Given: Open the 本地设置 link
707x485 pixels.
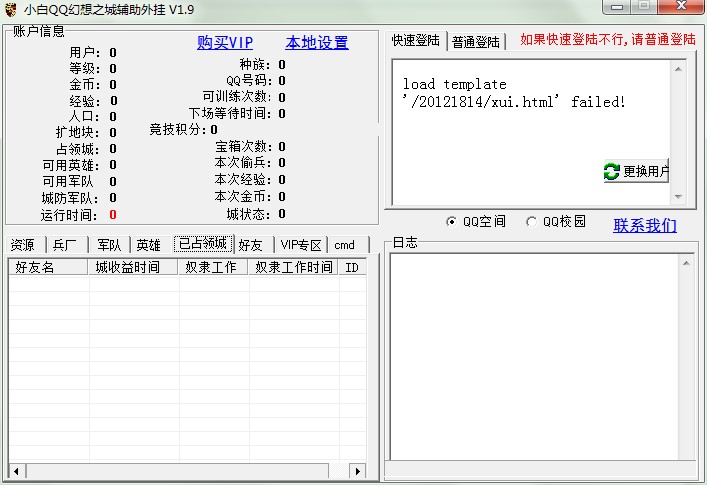Looking at the screenshot, I should point(317,43).
